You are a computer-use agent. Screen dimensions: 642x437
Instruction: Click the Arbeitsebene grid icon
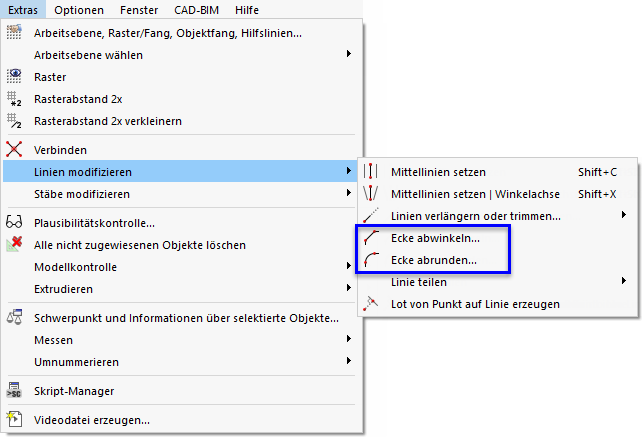(14, 33)
